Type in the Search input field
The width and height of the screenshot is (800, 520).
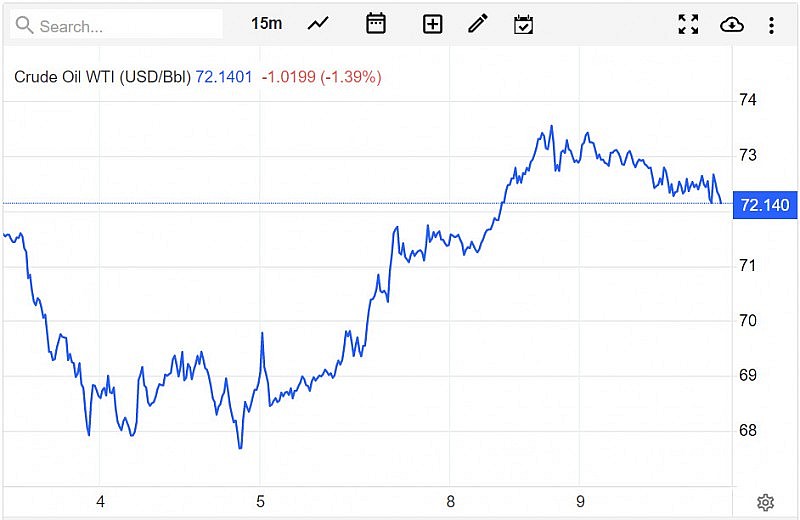click(125, 25)
